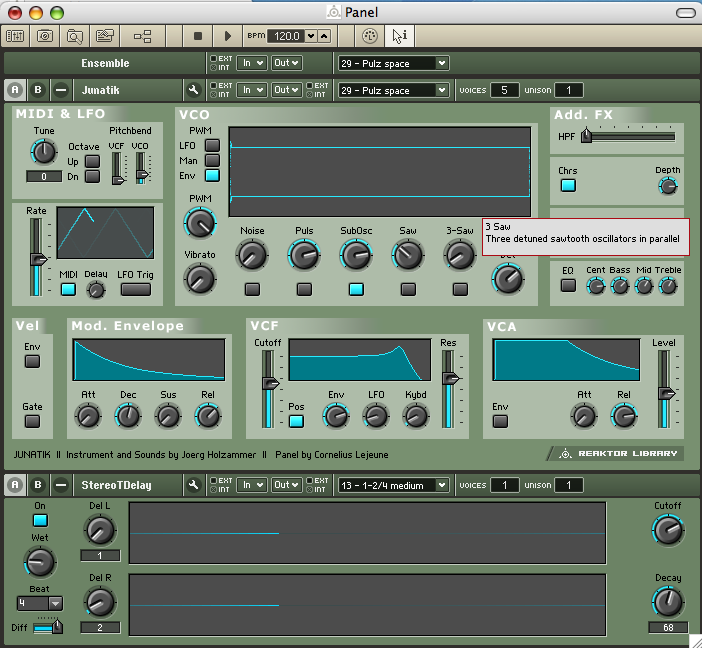Minimize the Junatik instrument panel
The width and height of the screenshot is (702, 648).
pos(61,90)
